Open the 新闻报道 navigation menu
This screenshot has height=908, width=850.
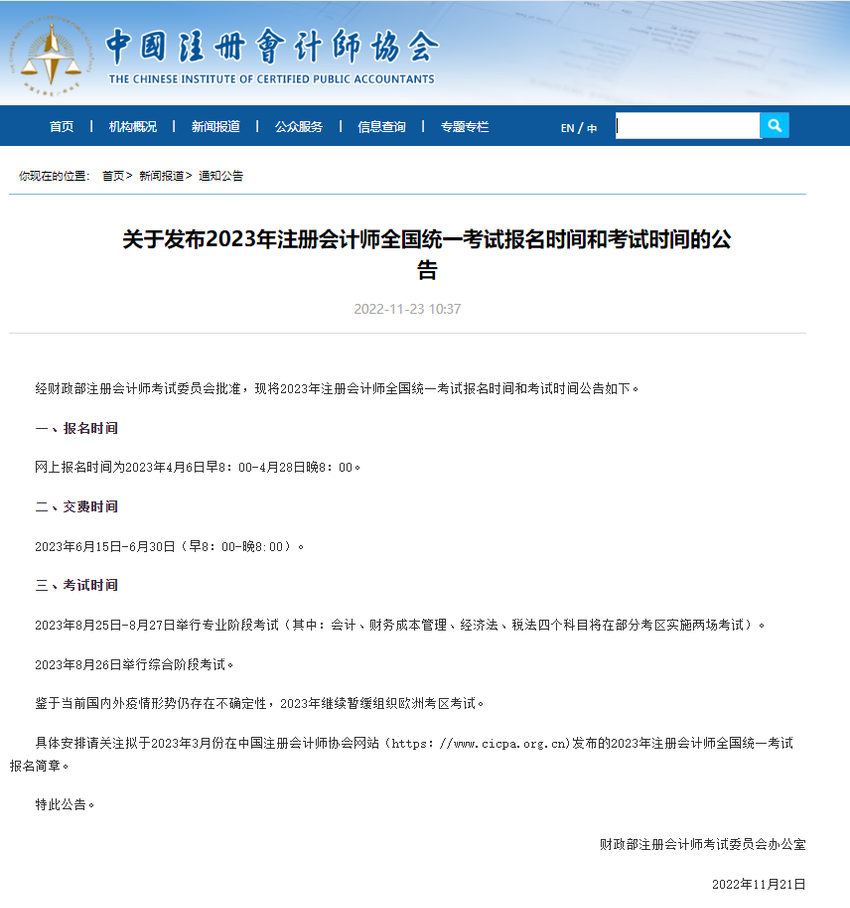pos(215,127)
